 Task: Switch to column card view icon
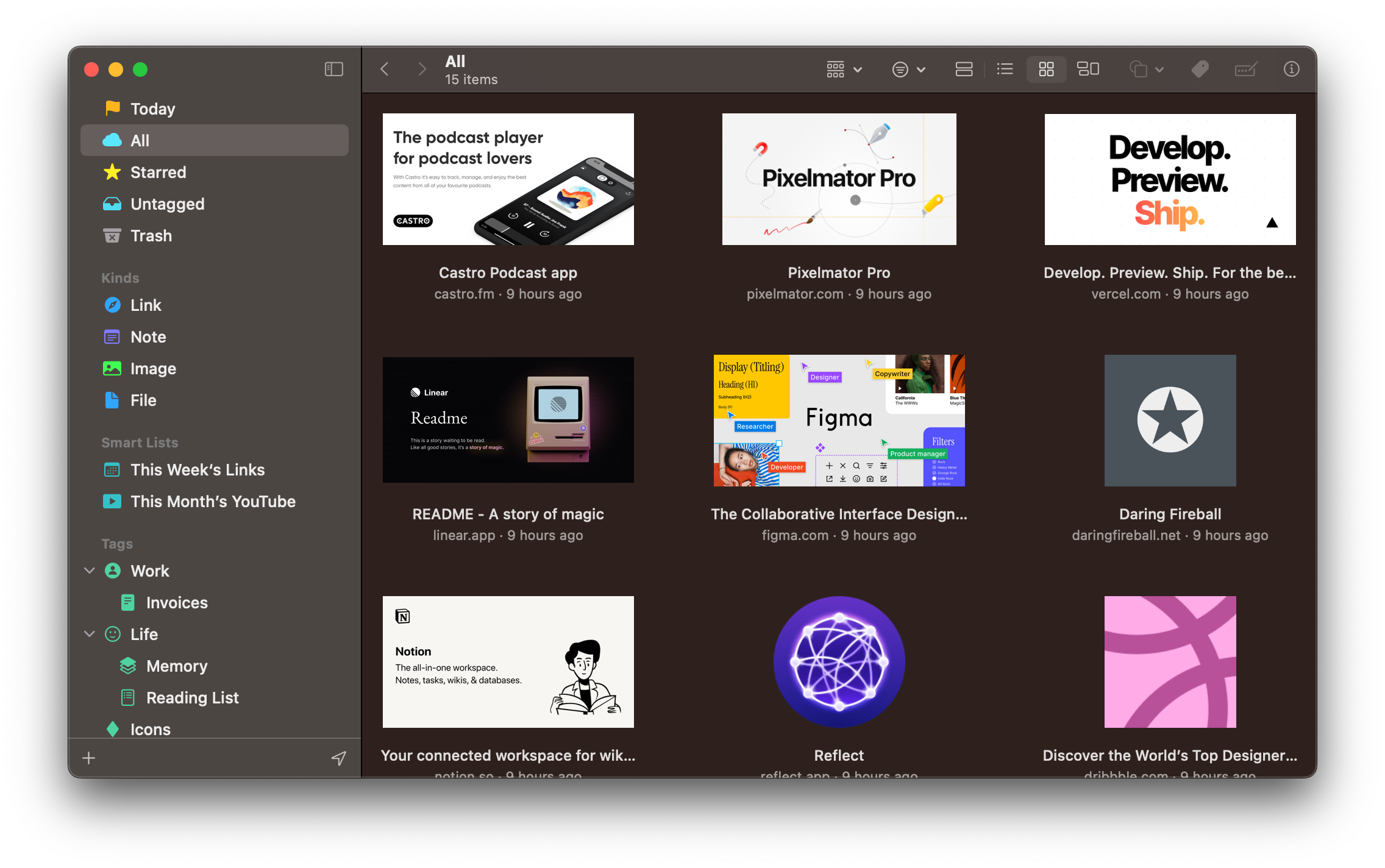click(x=964, y=69)
